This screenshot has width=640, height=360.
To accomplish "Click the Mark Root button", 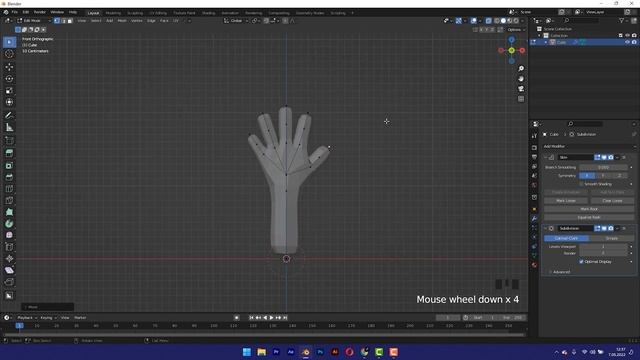I will [x=589, y=209].
